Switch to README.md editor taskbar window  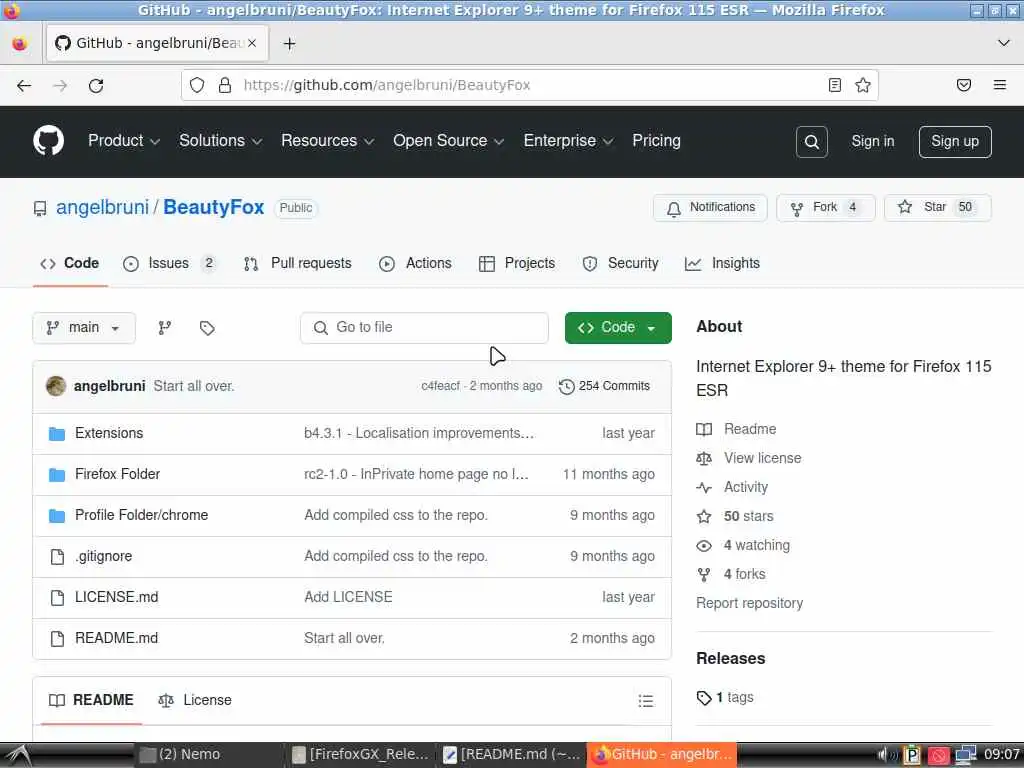coord(511,755)
